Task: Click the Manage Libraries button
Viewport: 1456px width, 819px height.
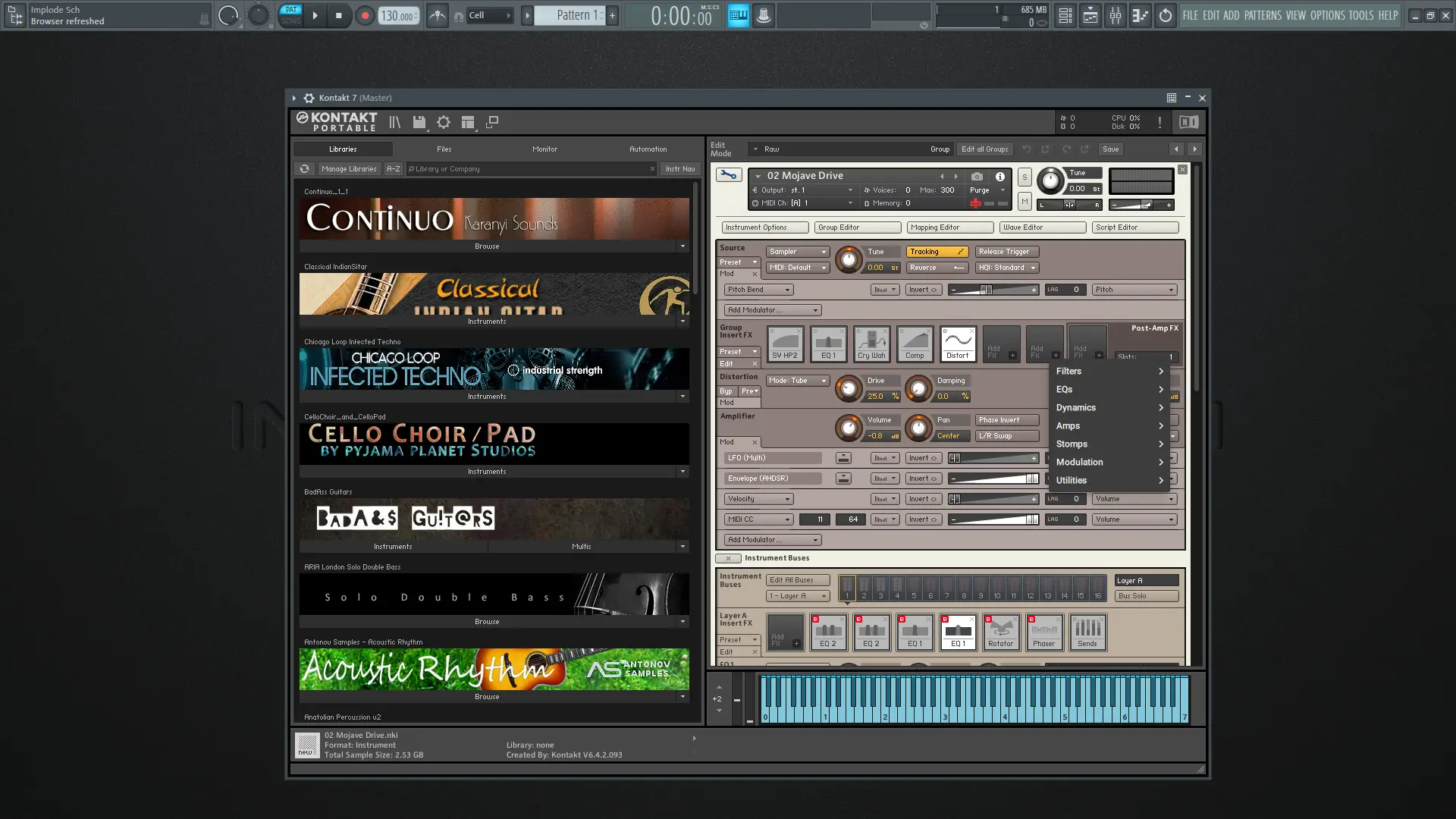Action: 348,169
